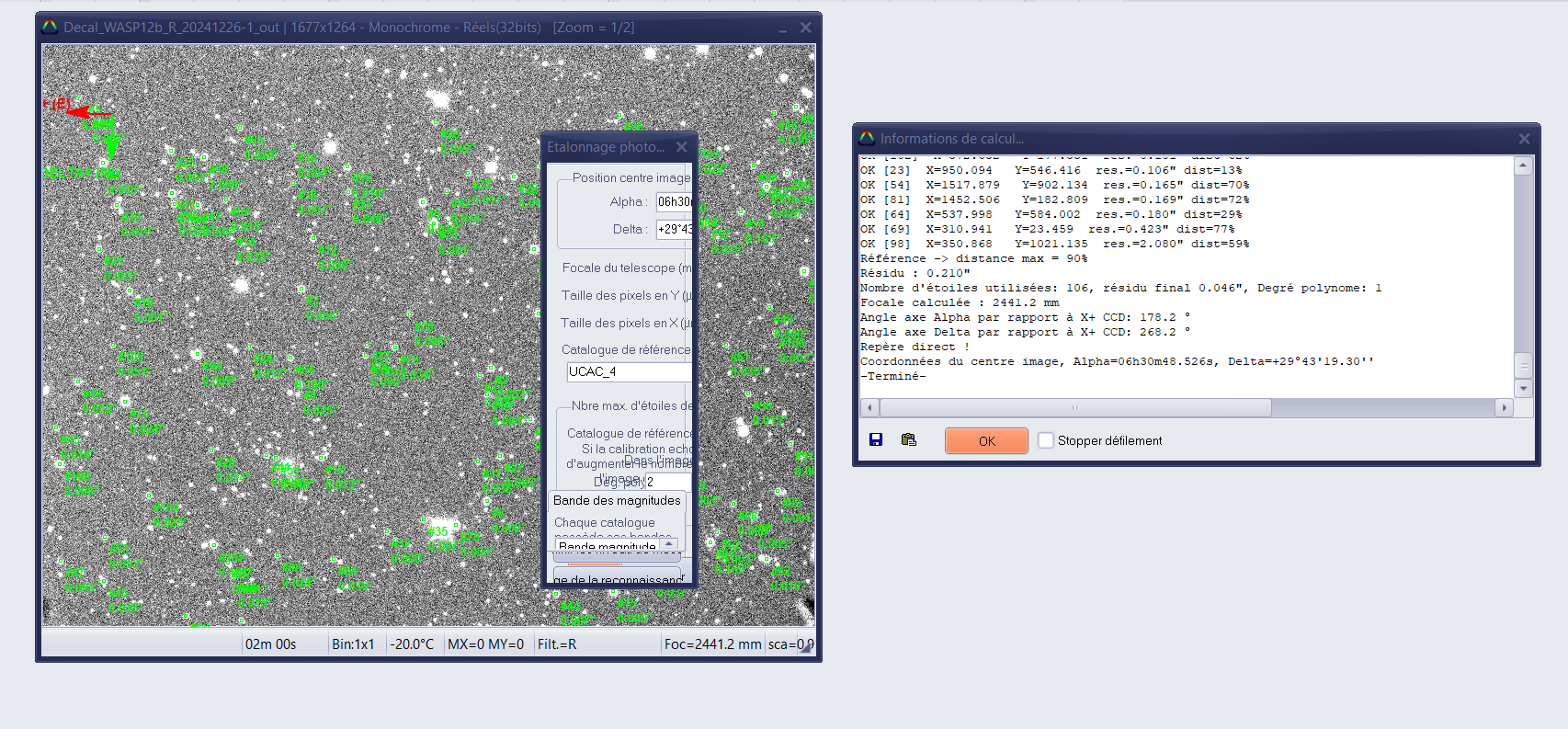
Task: Open the Bande magnitude dropdown
Action: pyautogui.click(x=669, y=544)
